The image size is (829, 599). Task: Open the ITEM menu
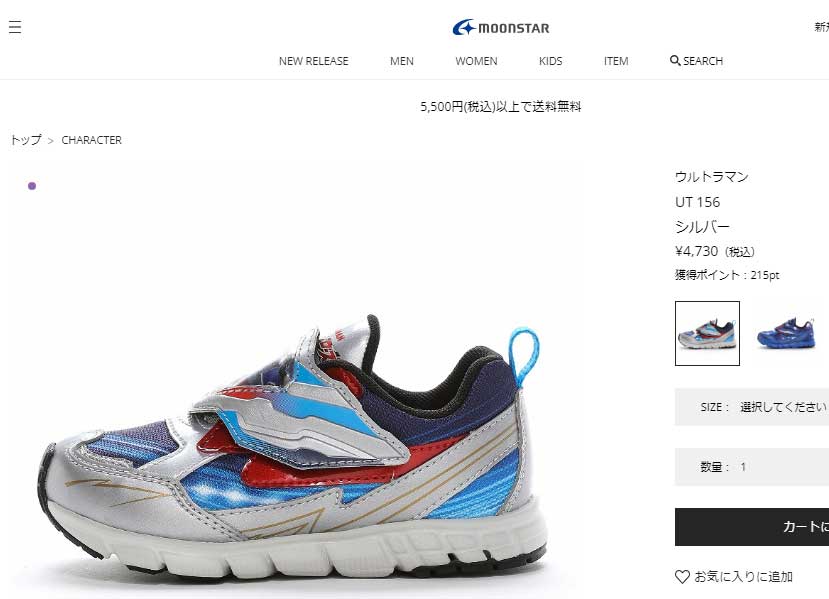(616, 61)
